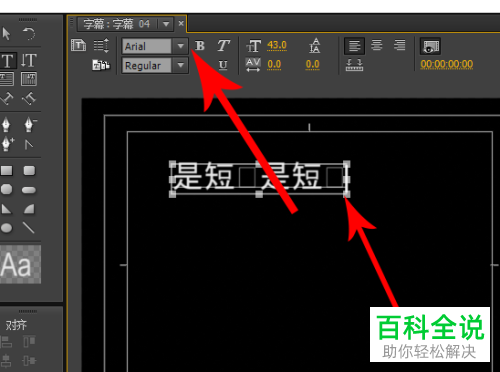Set text alignment to left
Image resolution: width=500 pixels, height=372 pixels.
pyautogui.click(x=354, y=46)
